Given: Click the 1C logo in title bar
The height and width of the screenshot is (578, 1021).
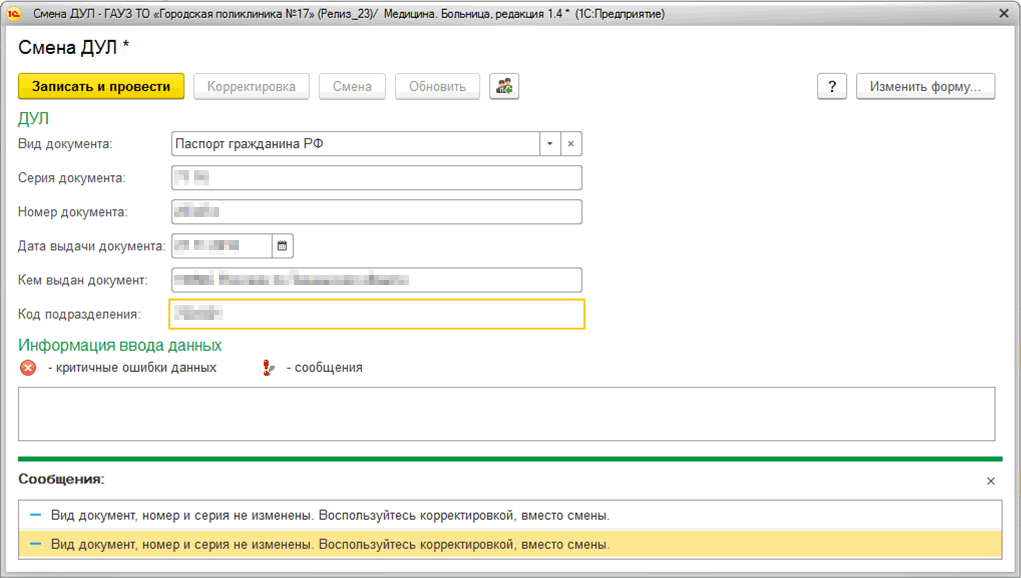Looking at the screenshot, I should click(15, 14).
